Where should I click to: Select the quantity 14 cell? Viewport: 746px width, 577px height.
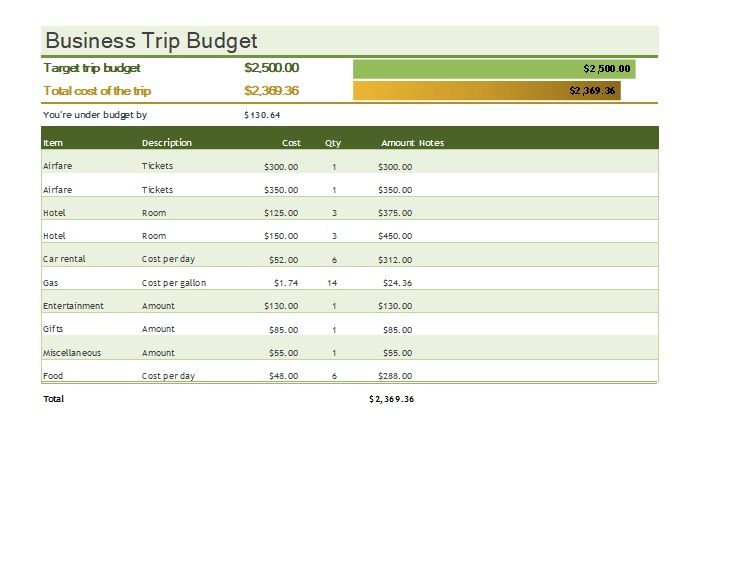point(332,283)
